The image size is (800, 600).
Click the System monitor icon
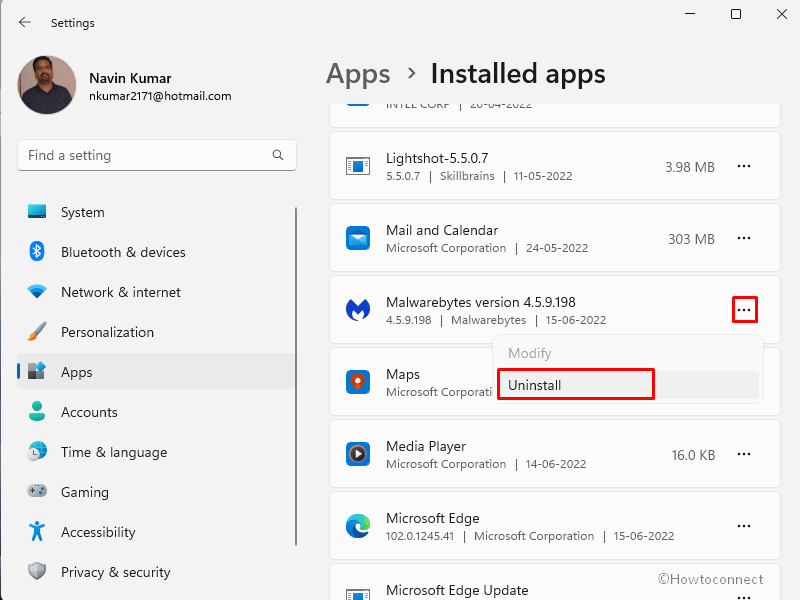point(37,211)
